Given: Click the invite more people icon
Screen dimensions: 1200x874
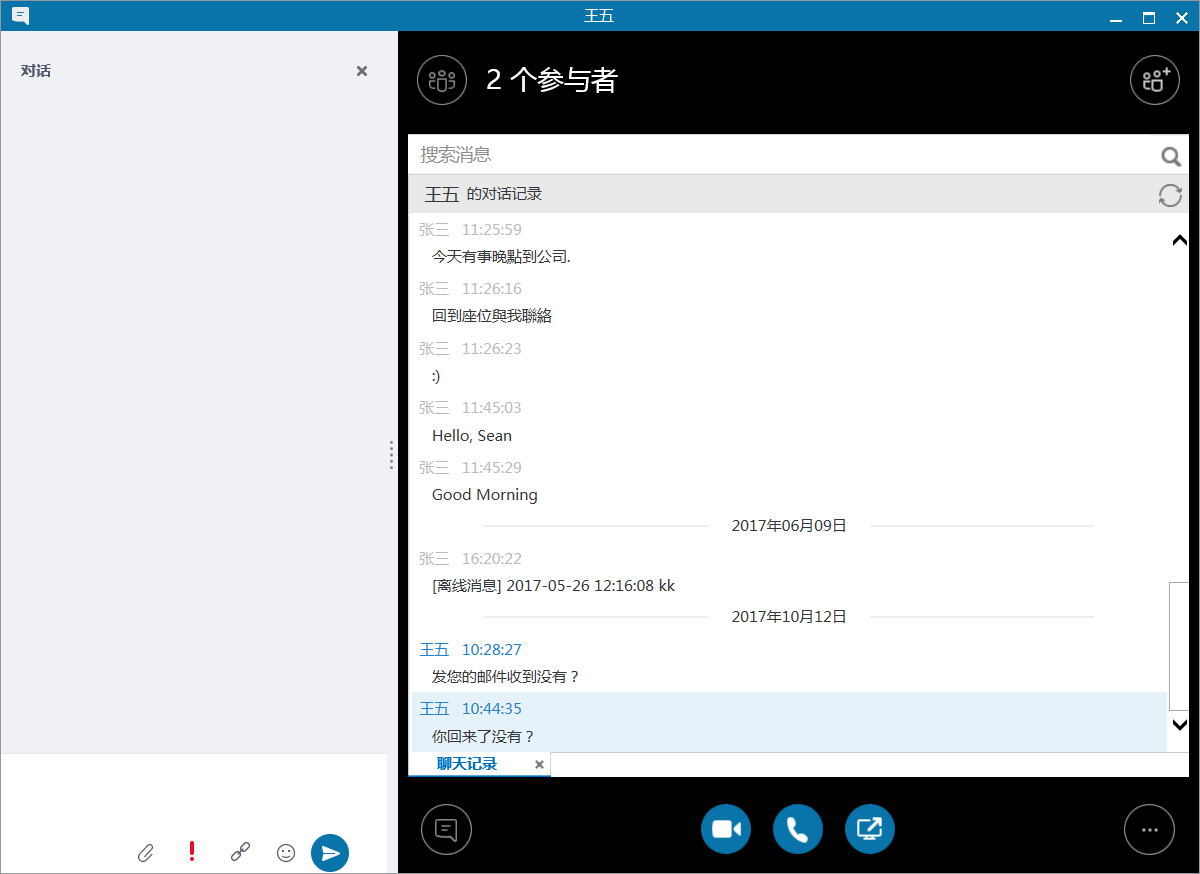Looking at the screenshot, I should (1155, 80).
